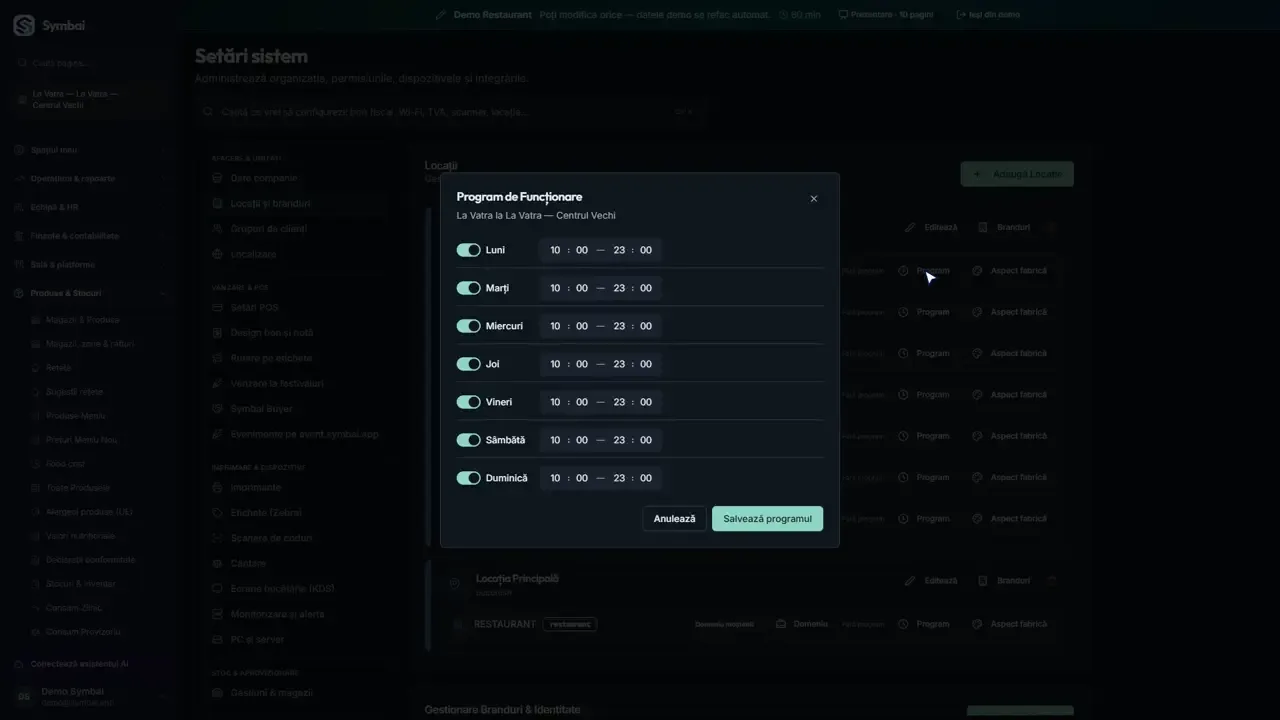Click the Rețete sidebar icon
Viewport: 1280px width, 720px height.
pyautogui.click(x=37, y=368)
